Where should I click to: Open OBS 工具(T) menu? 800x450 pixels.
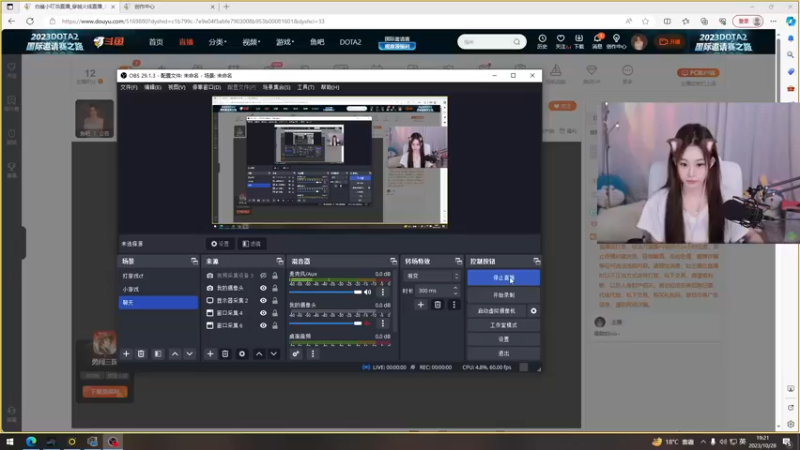pyautogui.click(x=306, y=87)
